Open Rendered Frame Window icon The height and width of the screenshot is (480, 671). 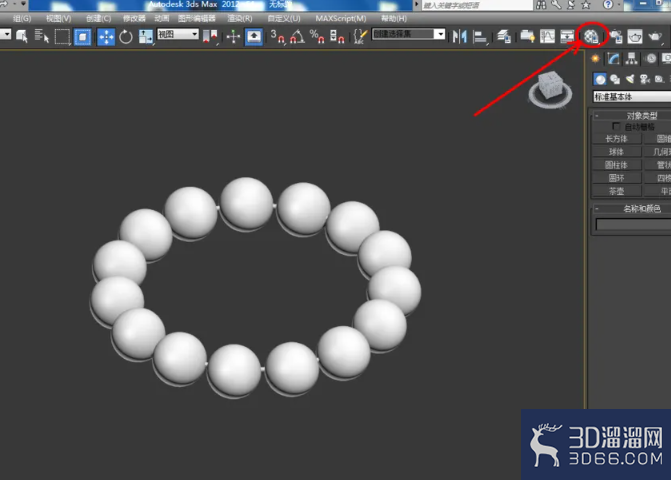[635, 37]
